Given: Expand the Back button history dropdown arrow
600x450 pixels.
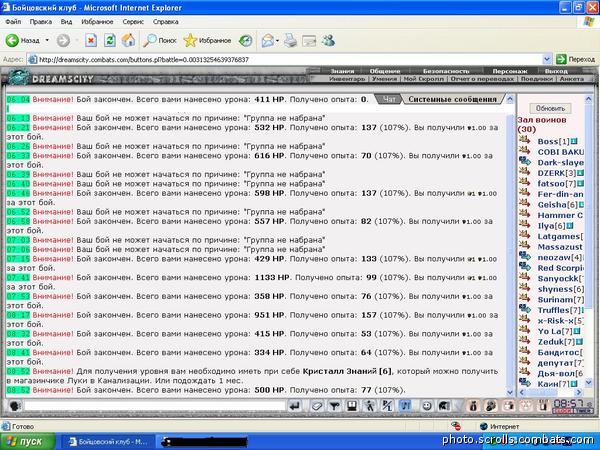Looking at the screenshot, I should coord(47,41).
